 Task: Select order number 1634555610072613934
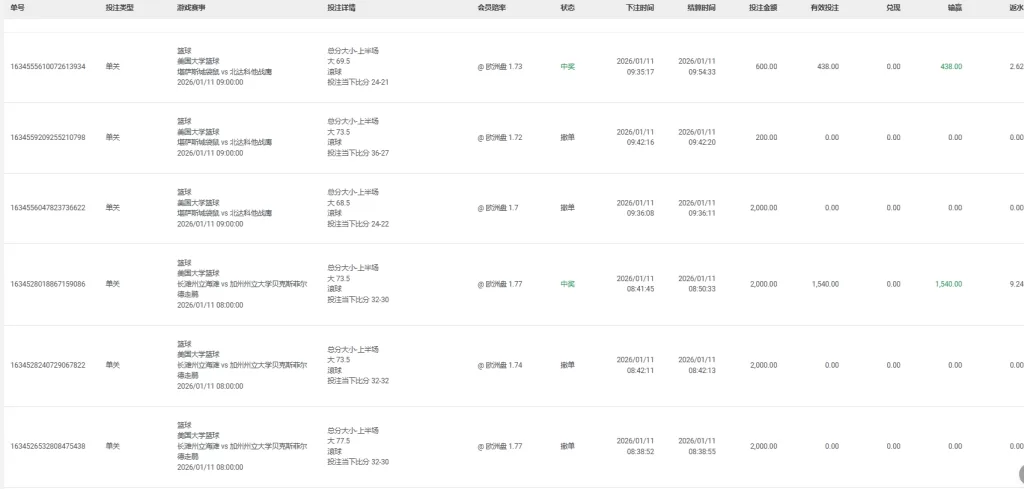[48, 67]
